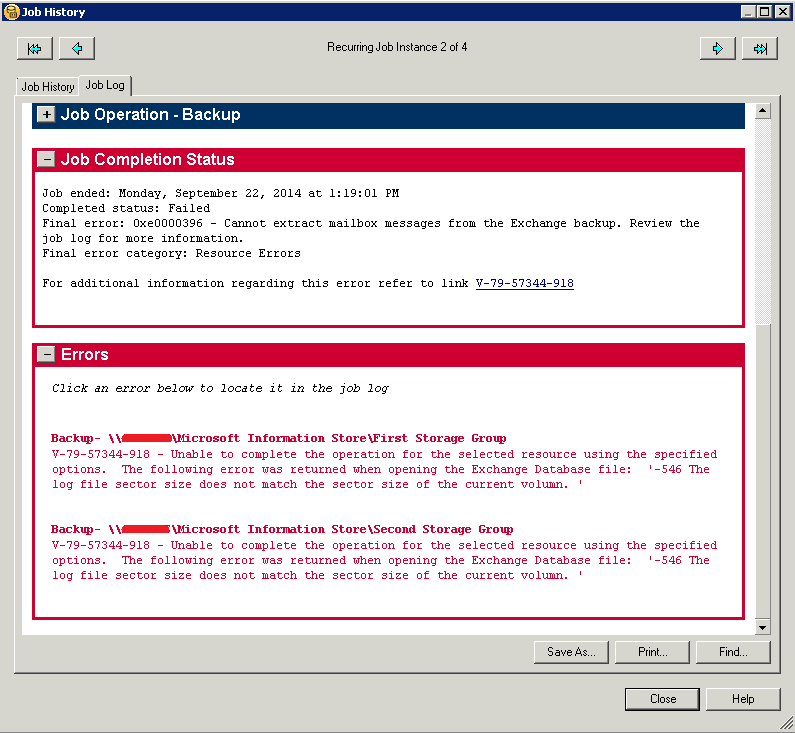
Task: Minimize the Job History window
Action: 748,12
